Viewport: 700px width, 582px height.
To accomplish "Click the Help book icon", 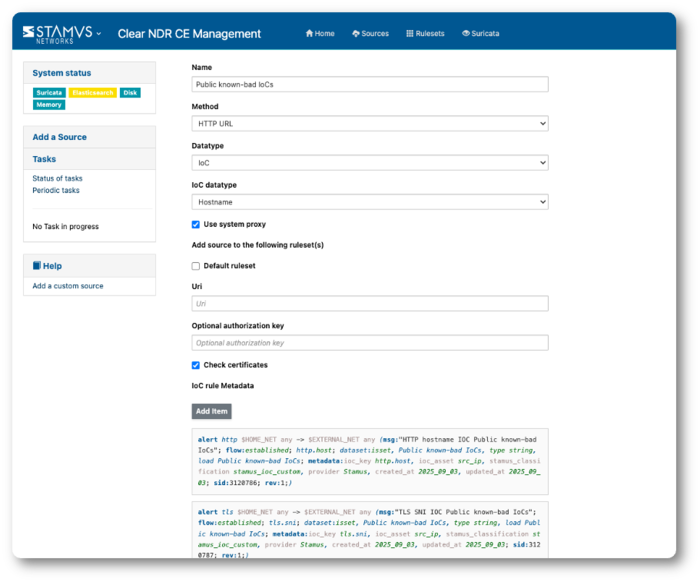I will pyautogui.click(x=37, y=266).
